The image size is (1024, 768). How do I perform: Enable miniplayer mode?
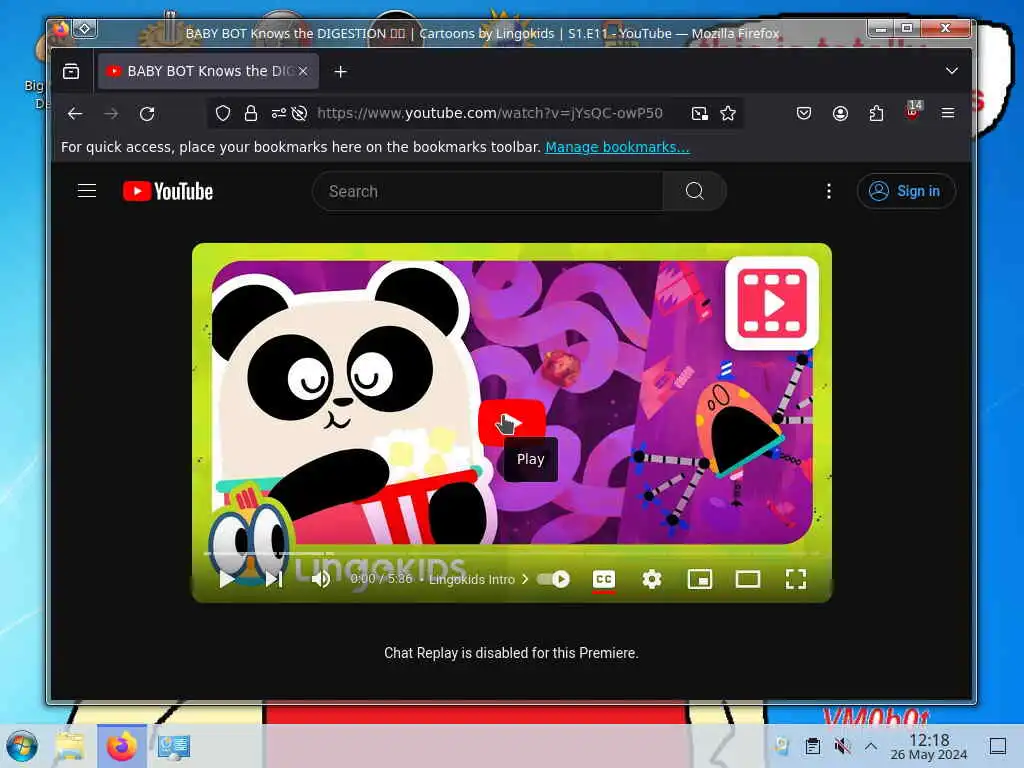tap(699, 579)
